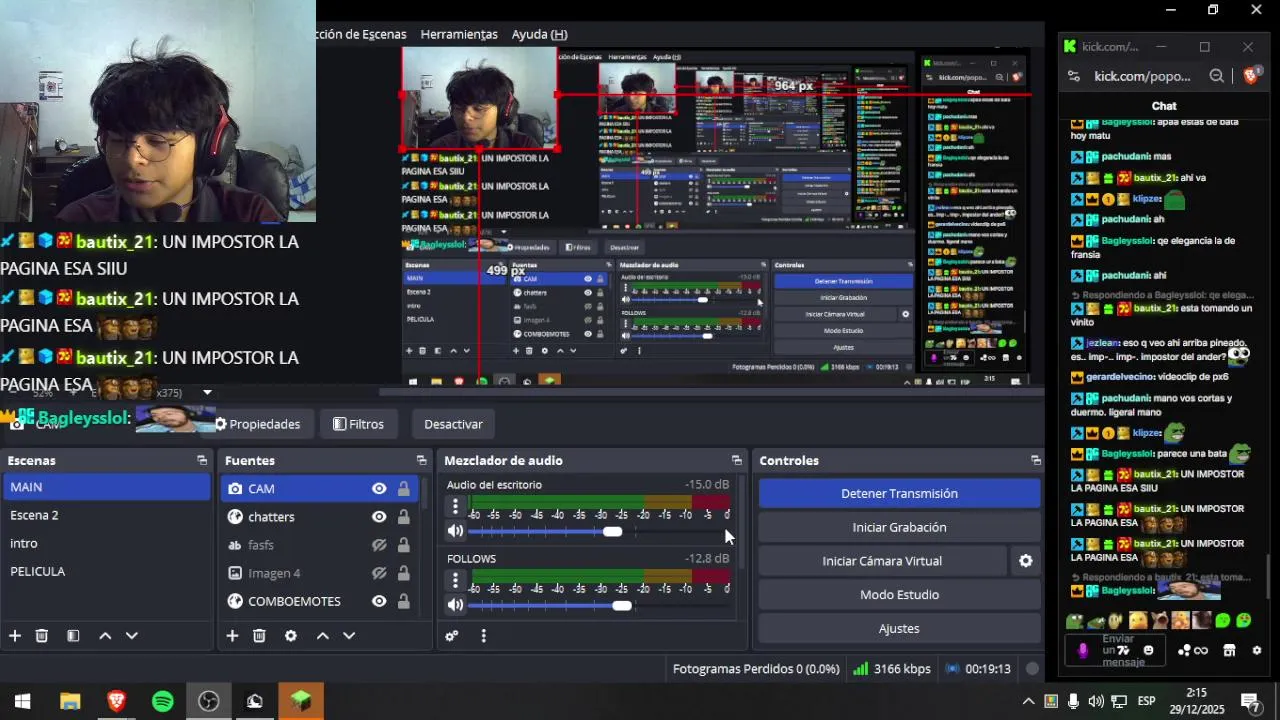The height and width of the screenshot is (720, 1280).
Task: Switch to intro scene
Action: (107, 543)
